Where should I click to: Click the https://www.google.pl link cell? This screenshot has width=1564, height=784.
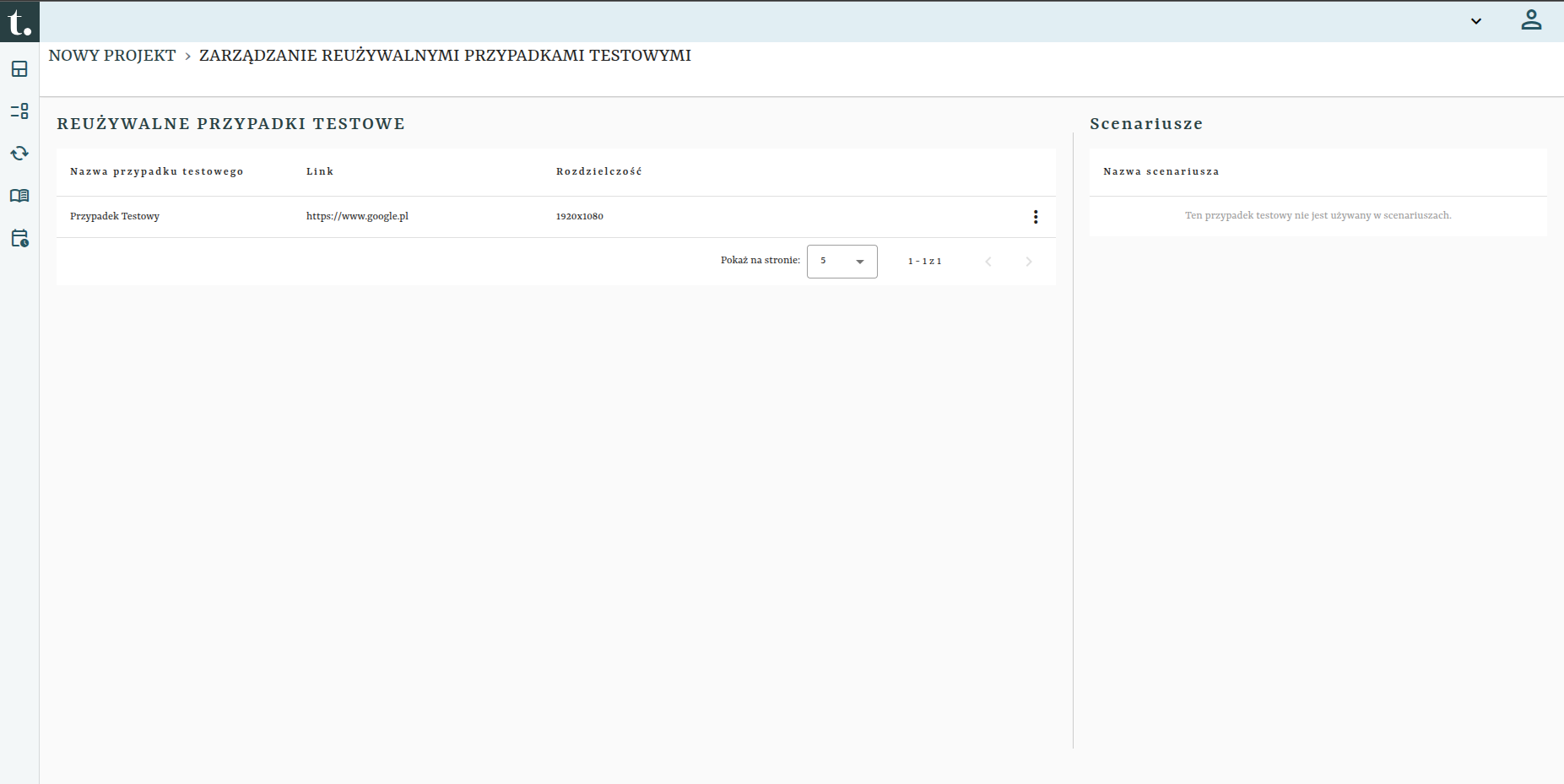357,216
